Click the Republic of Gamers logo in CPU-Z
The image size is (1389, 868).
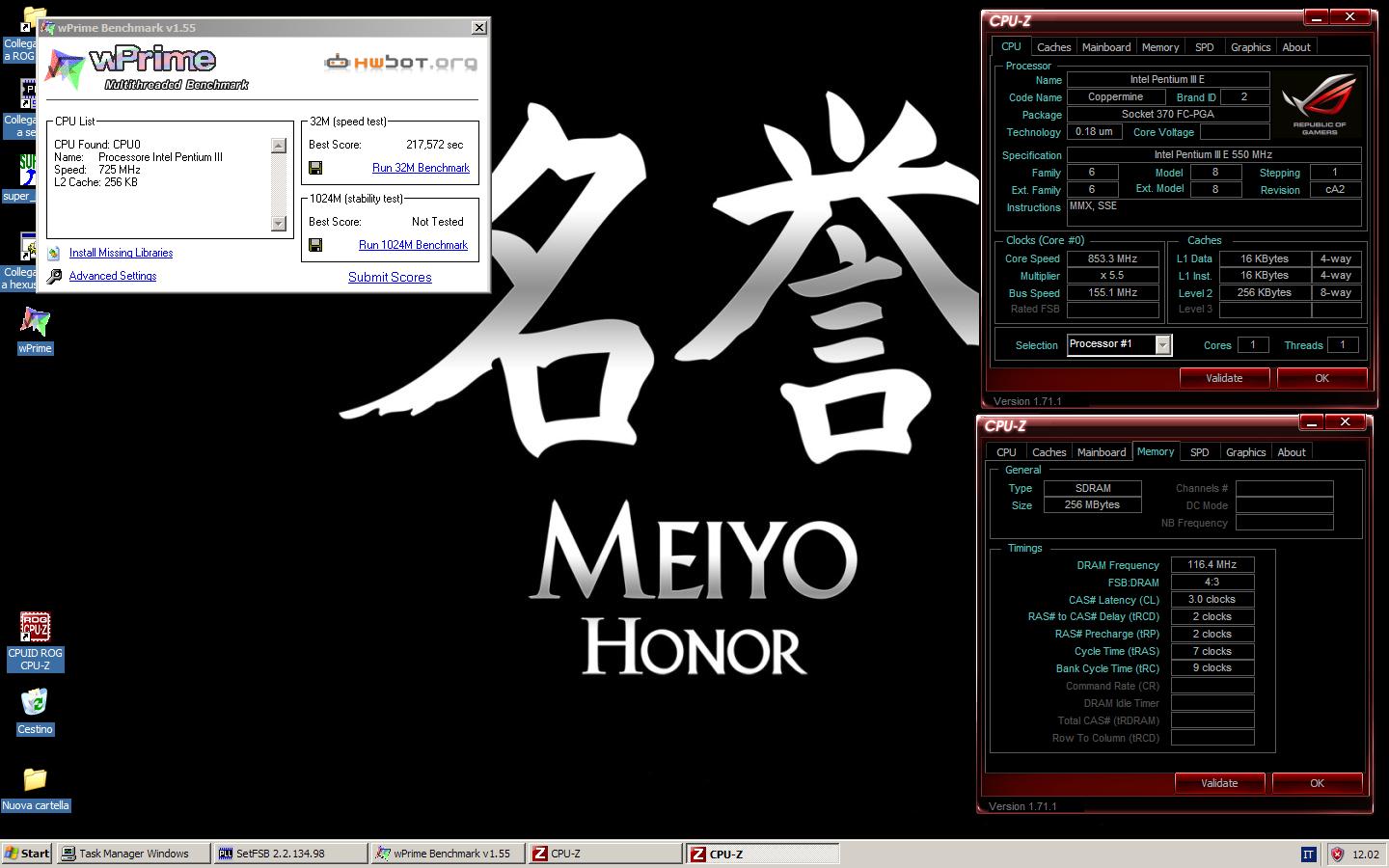[1320, 104]
